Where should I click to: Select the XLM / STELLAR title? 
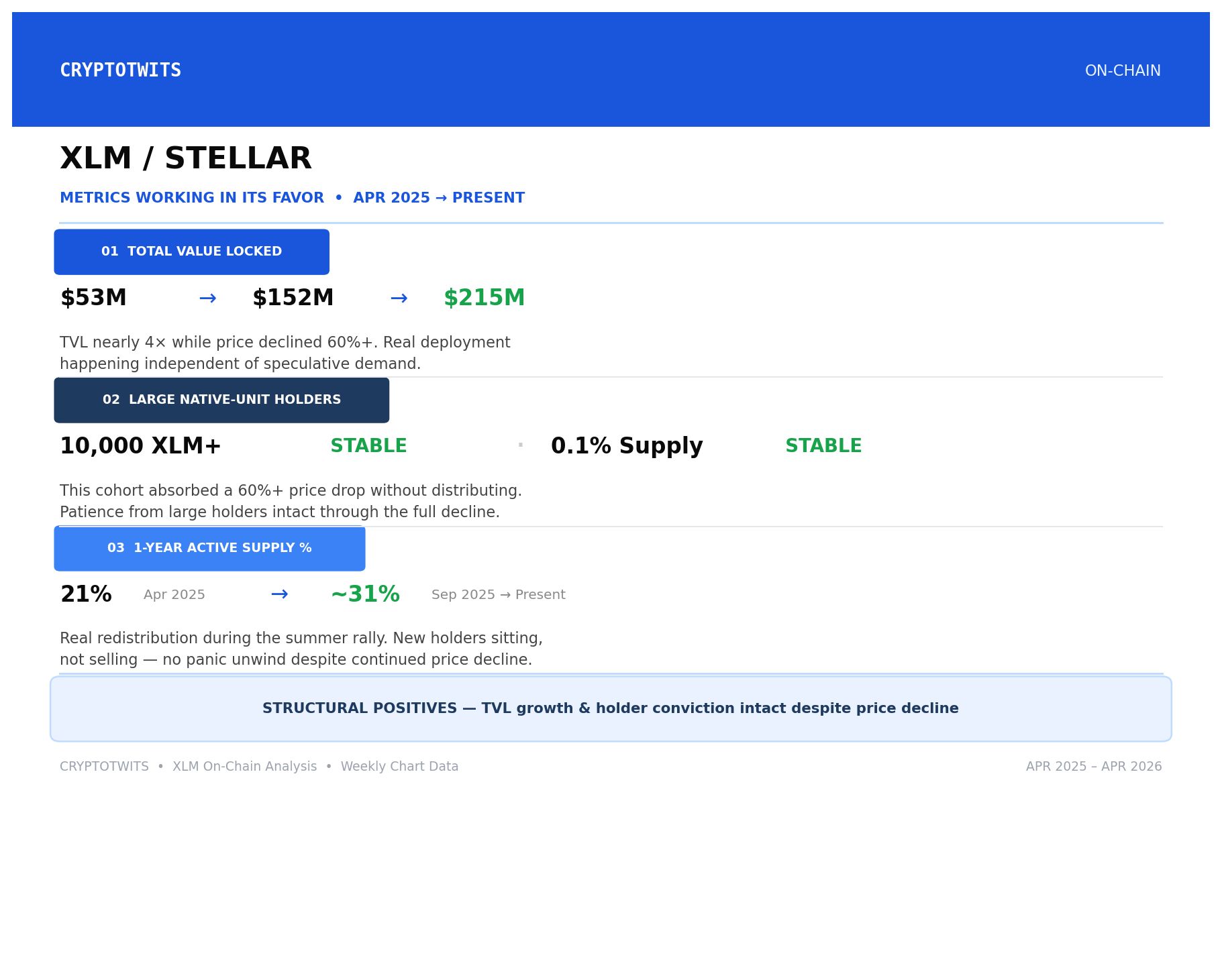click(186, 159)
